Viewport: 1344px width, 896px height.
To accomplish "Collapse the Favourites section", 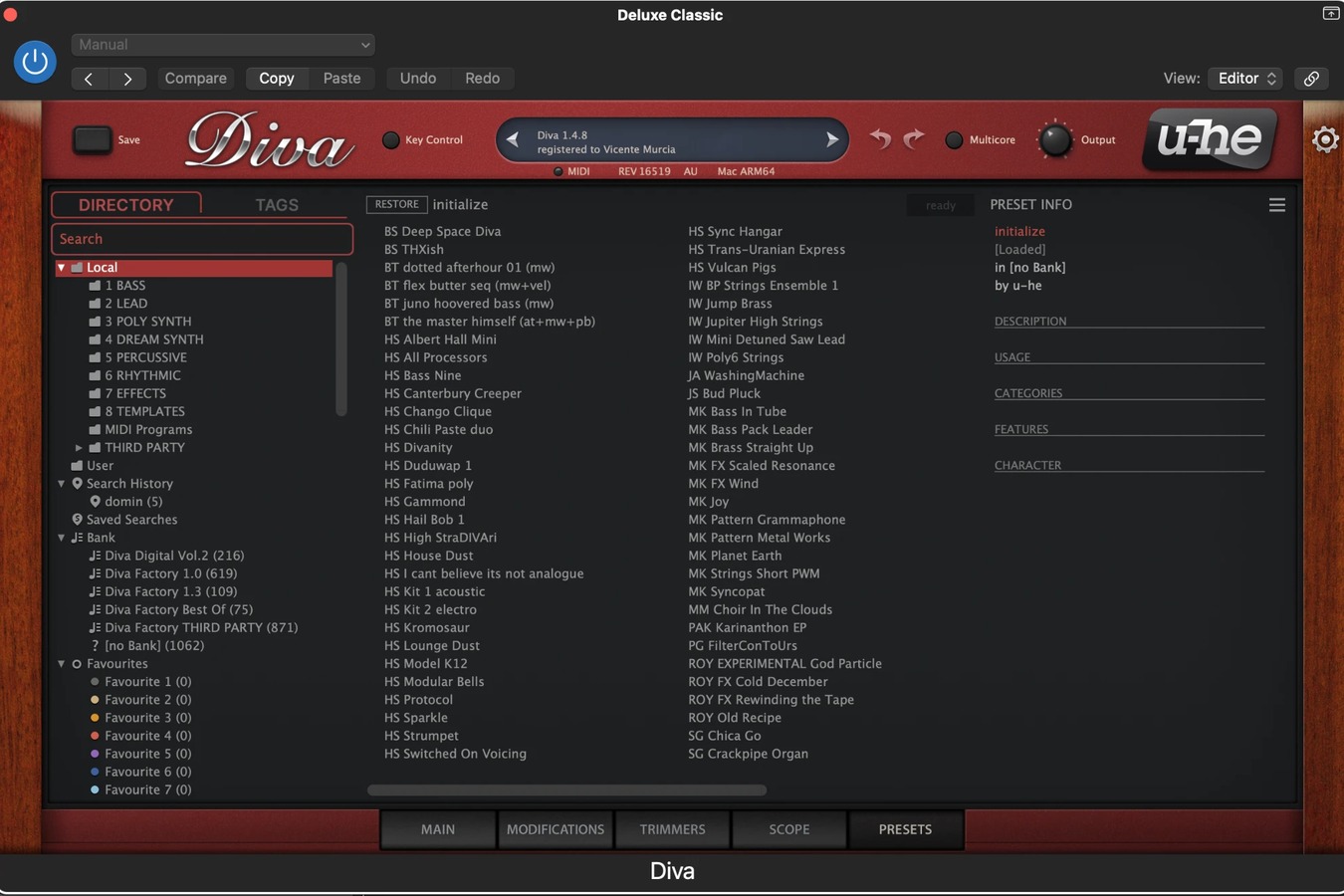I will click(x=61, y=664).
